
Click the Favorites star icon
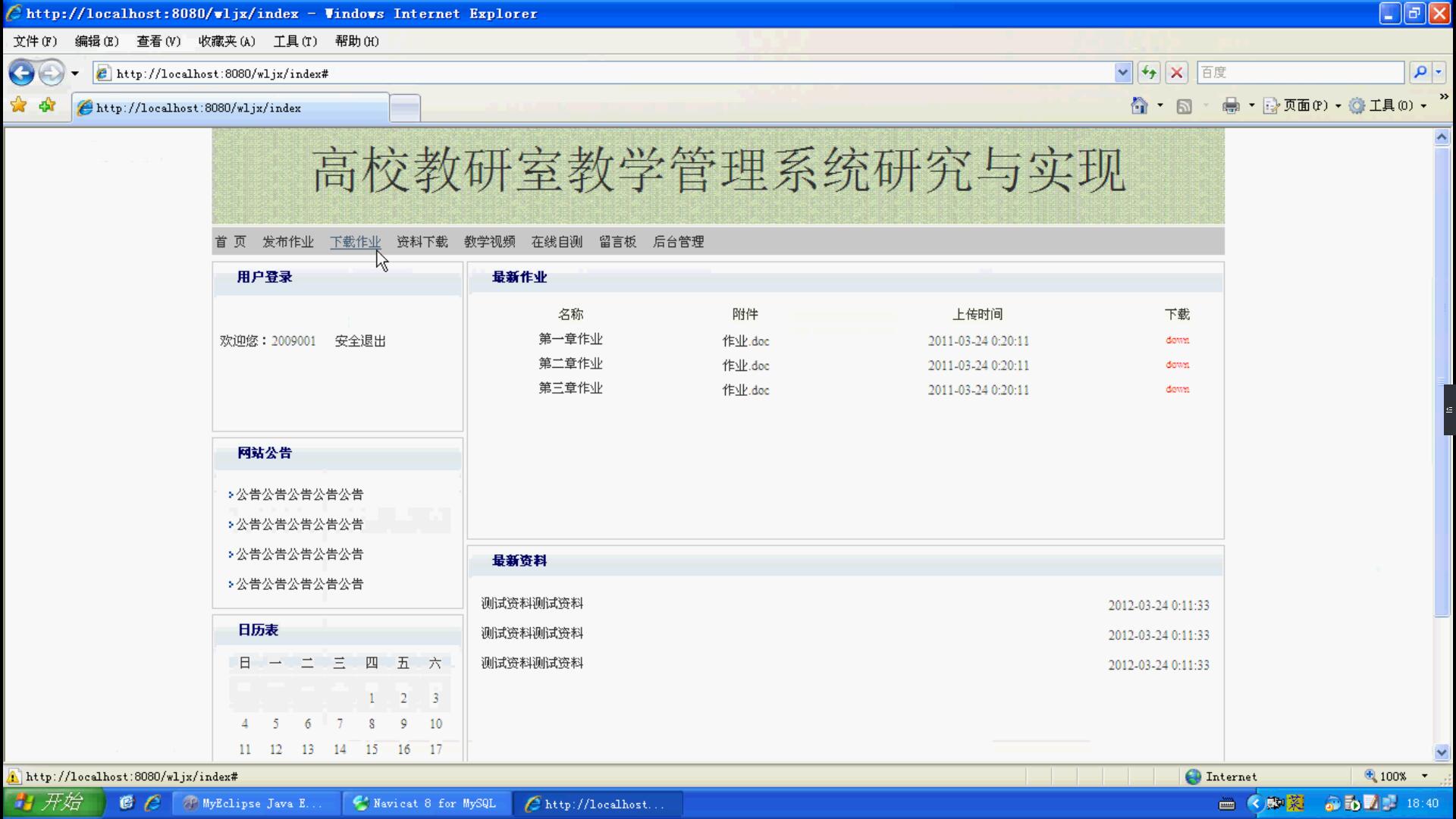[19, 105]
